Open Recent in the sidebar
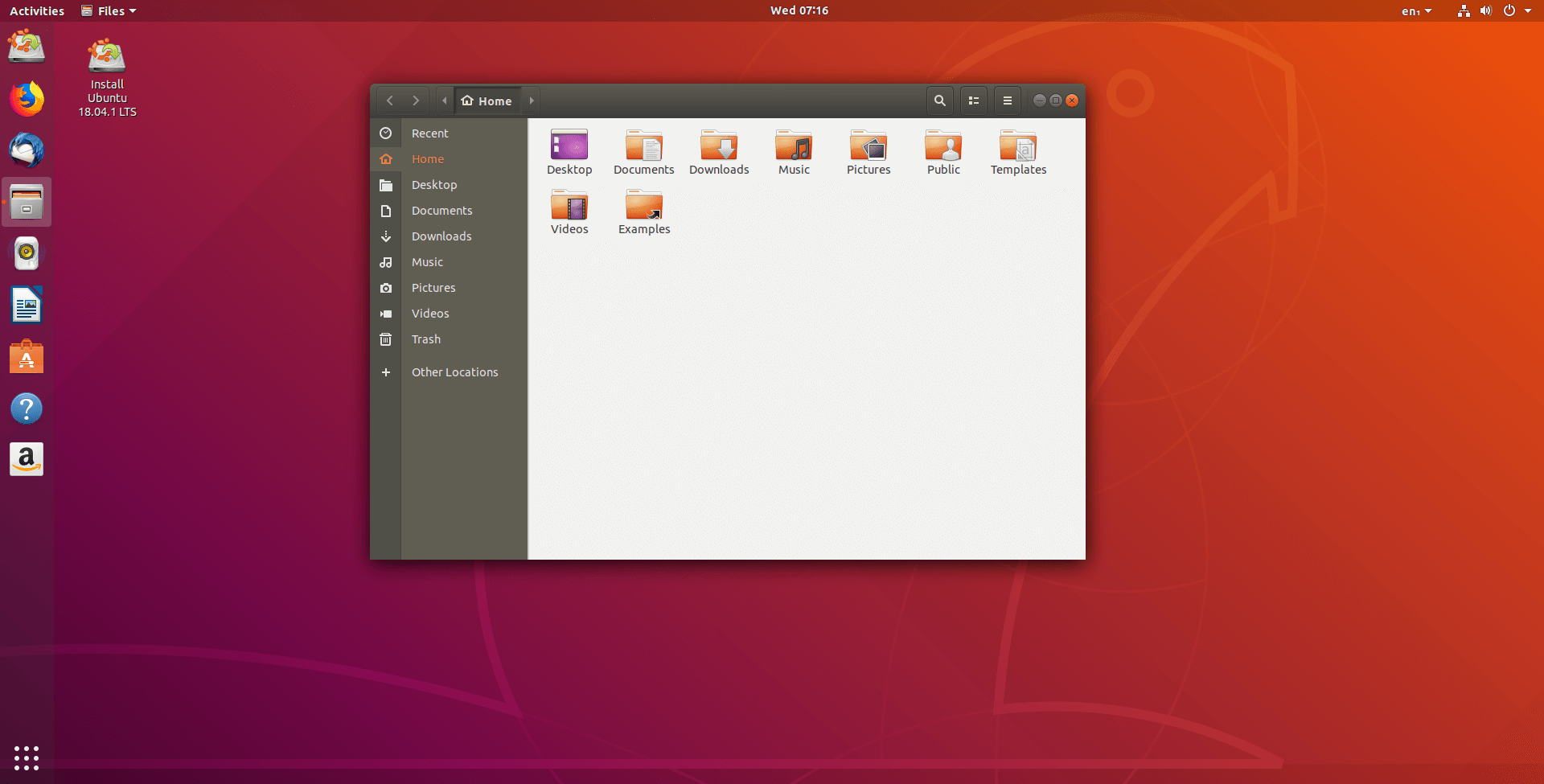Image resolution: width=1544 pixels, height=784 pixels. pos(449,133)
